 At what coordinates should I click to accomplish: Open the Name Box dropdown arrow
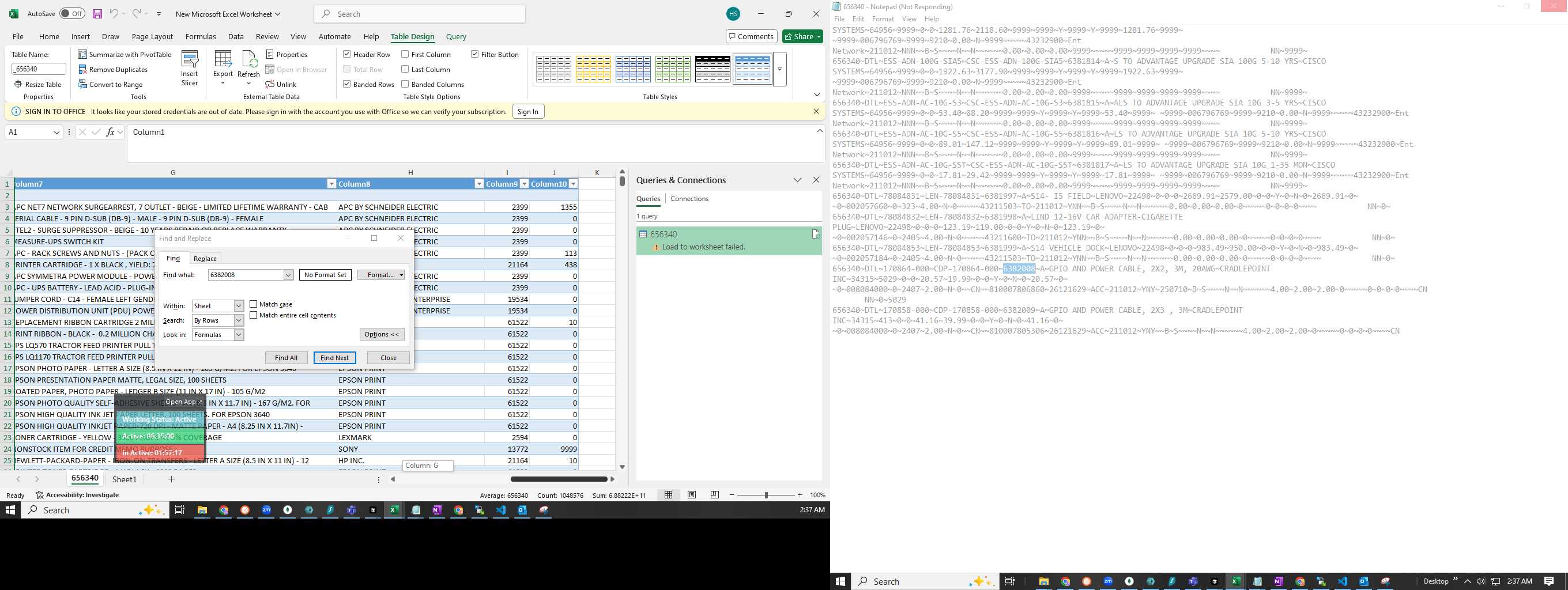(56, 132)
